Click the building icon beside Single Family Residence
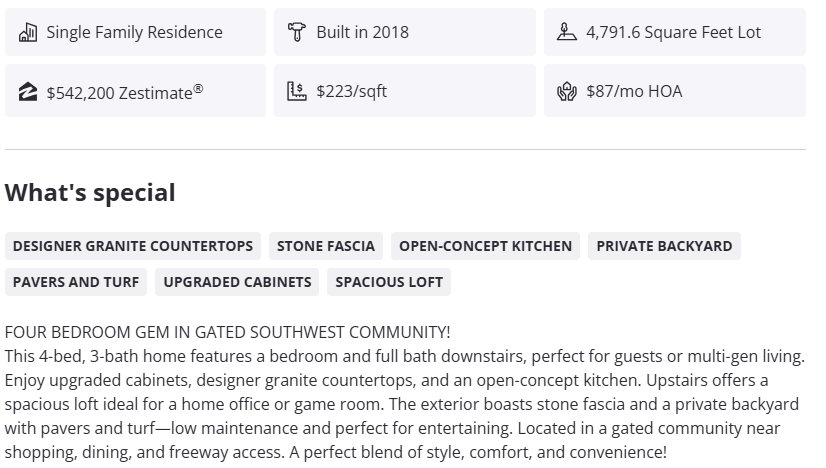The height and width of the screenshot is (468, 826). pyautogui.click(x=28, y=32)
